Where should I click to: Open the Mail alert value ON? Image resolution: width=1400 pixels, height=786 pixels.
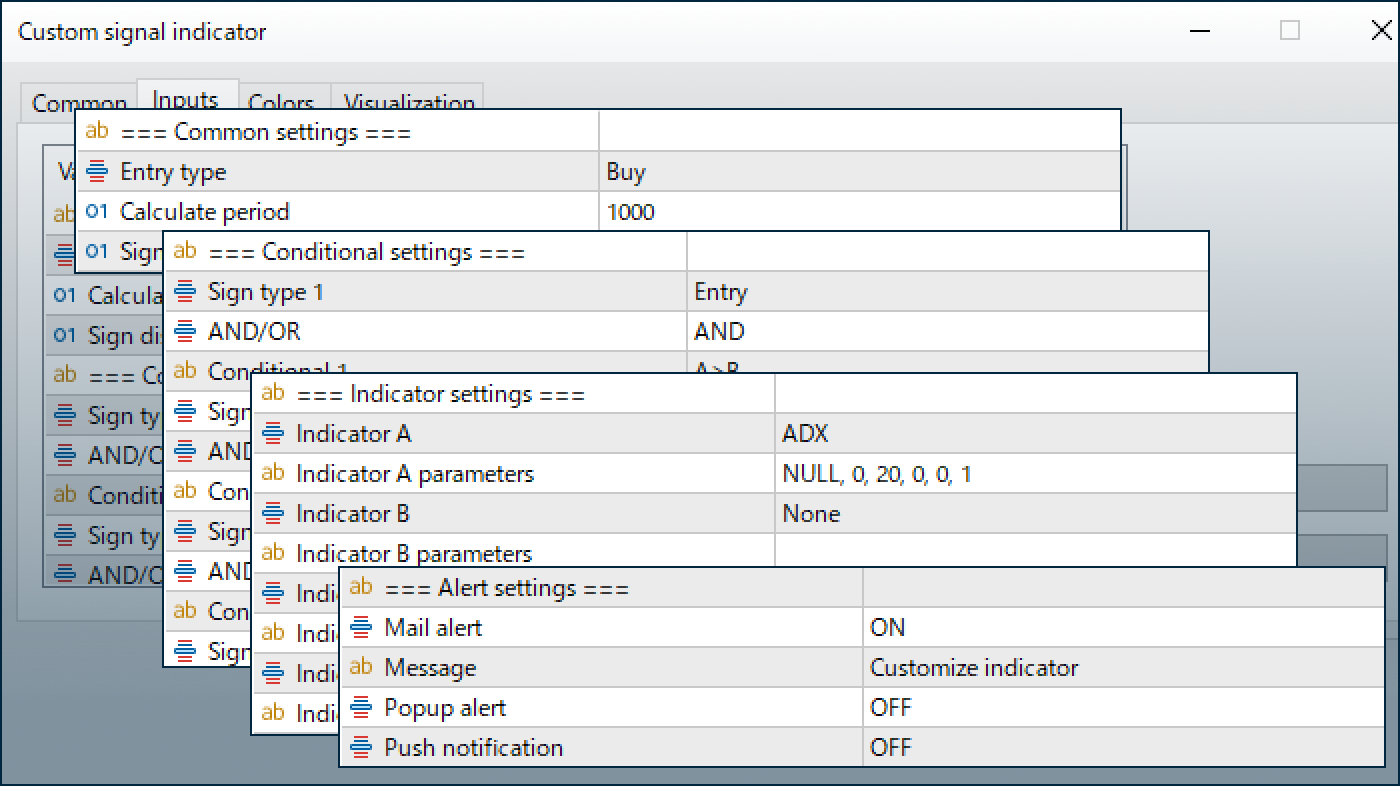(x=1123, y=628)
